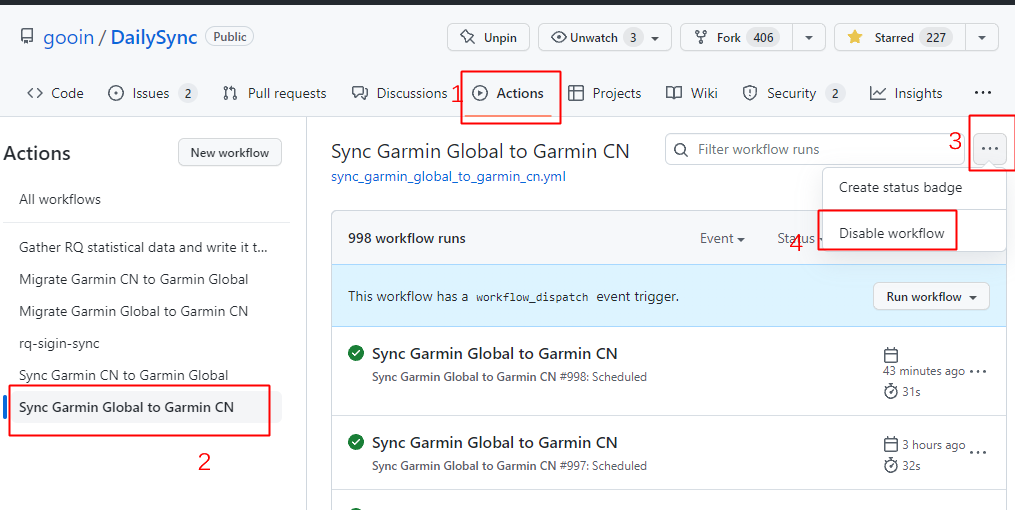The width and height of the screenshot is (1015, 510).
Task: Open the options ellipsis for run #997
Action: 978,452
